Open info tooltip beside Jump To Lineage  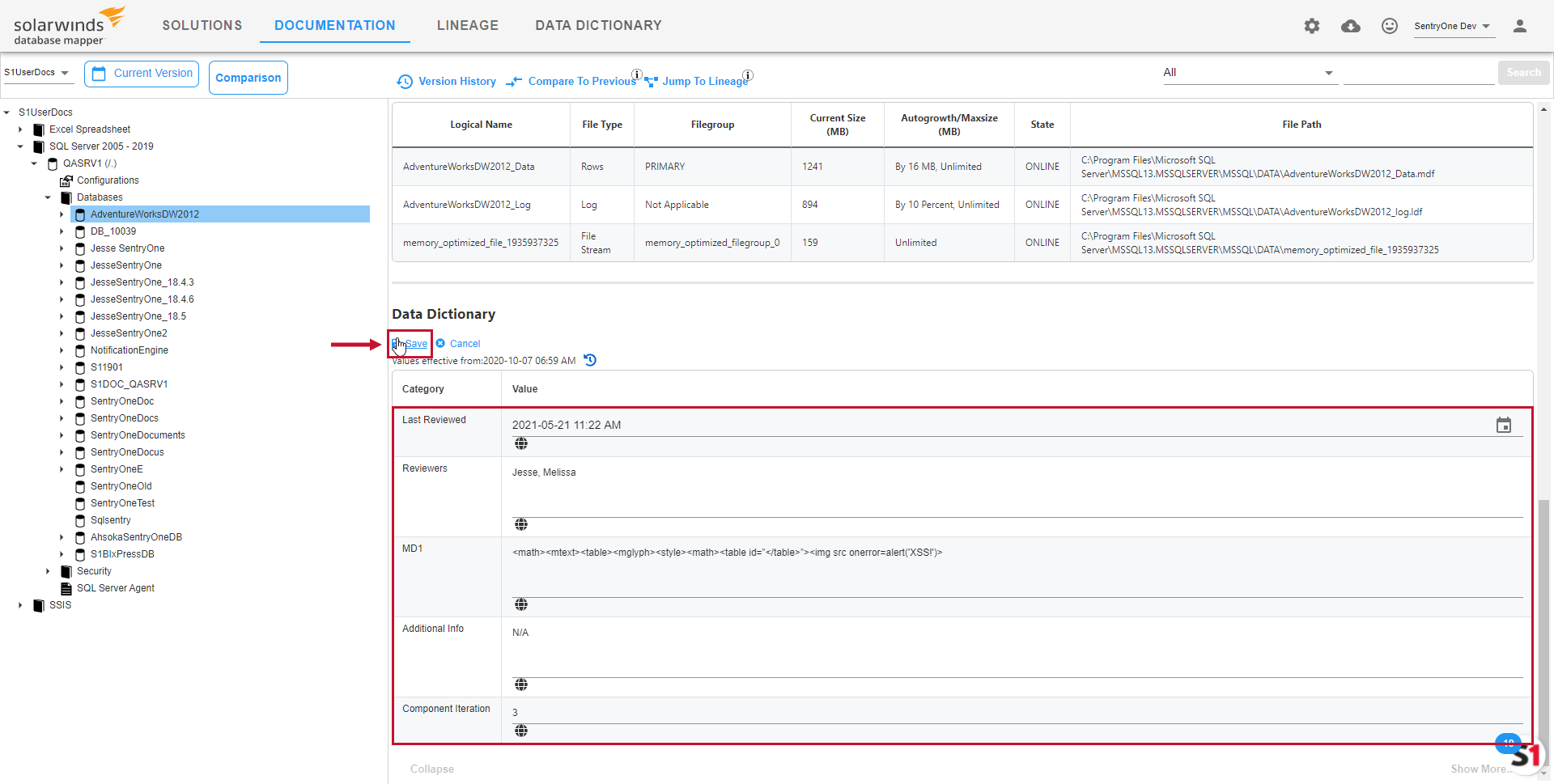pos(748,74)
